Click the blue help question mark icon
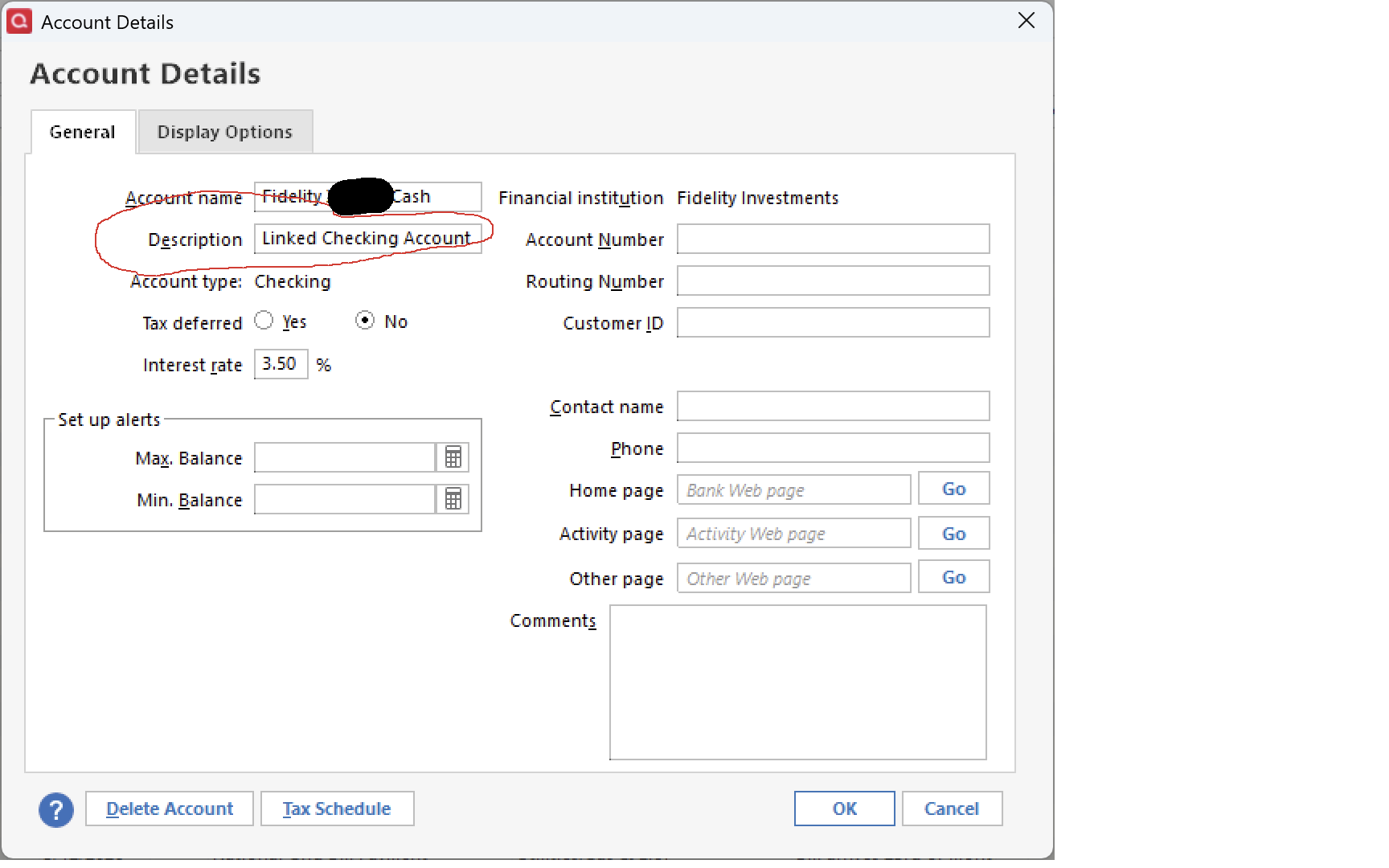The height and width of the screenshot is (868, 1389). [x=56, y=809]
